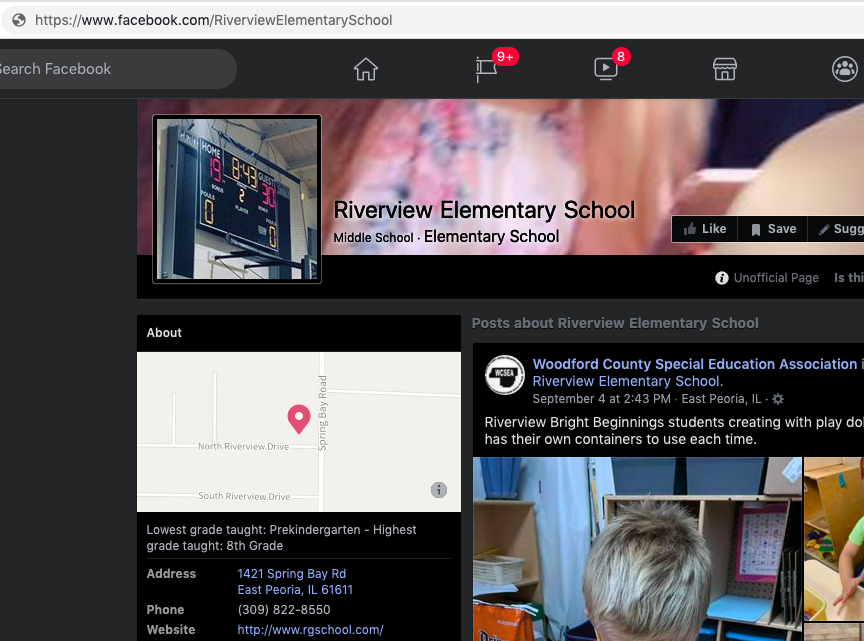Click the 'Lowest grade taught' description text
The height and width of the screenshot is (641, 864).
281,537
